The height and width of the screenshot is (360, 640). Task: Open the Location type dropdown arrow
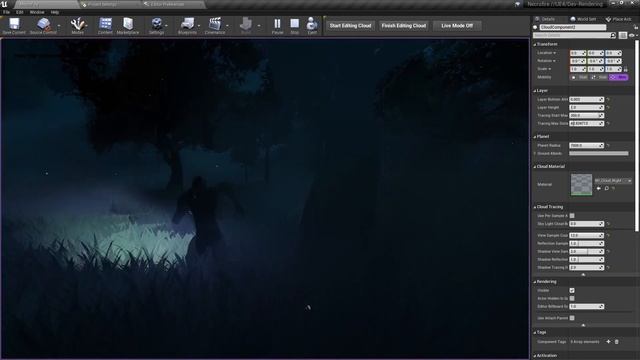coord(554,53)
